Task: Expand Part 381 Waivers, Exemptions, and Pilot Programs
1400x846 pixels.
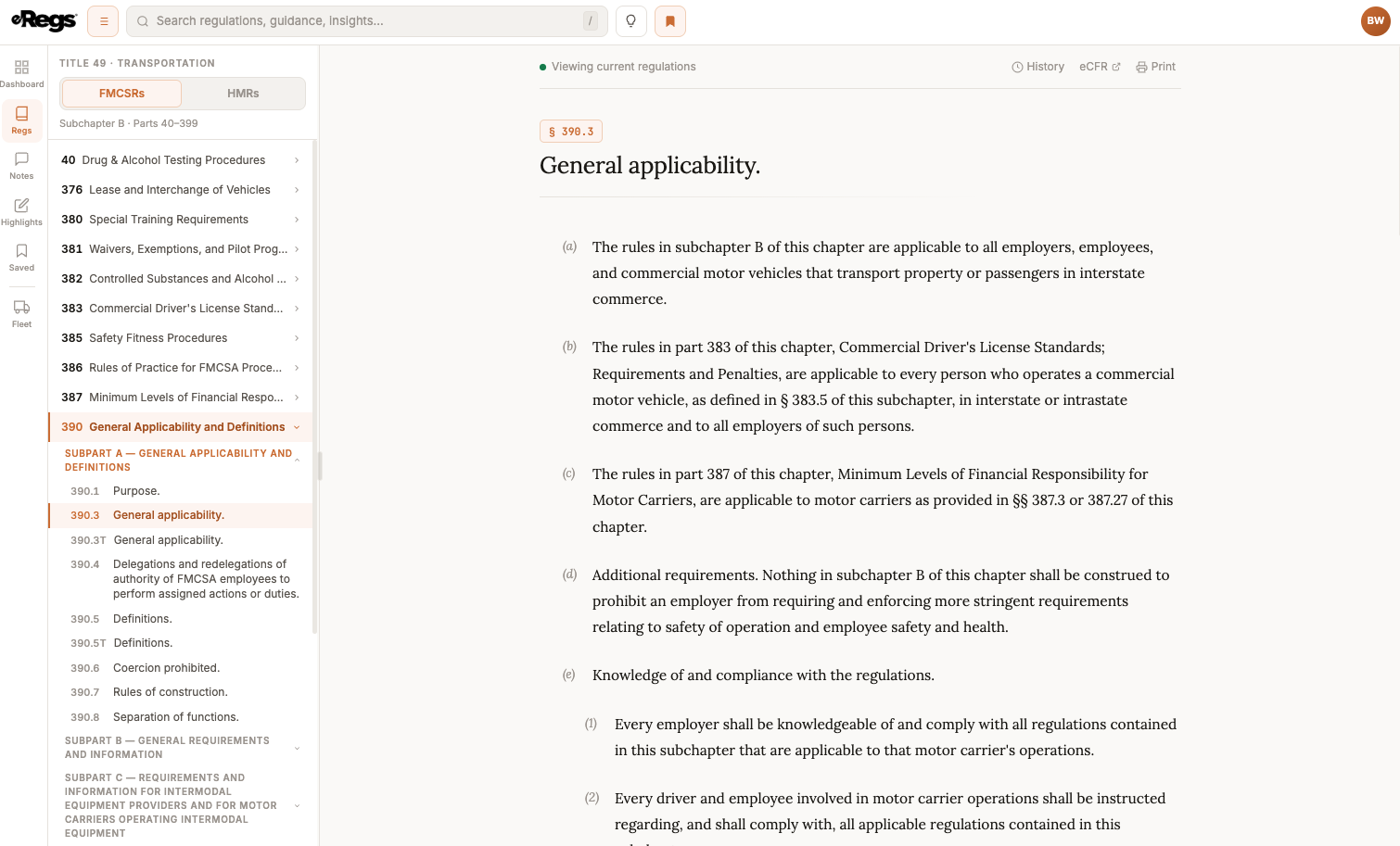Action: [x=180, y=249]
